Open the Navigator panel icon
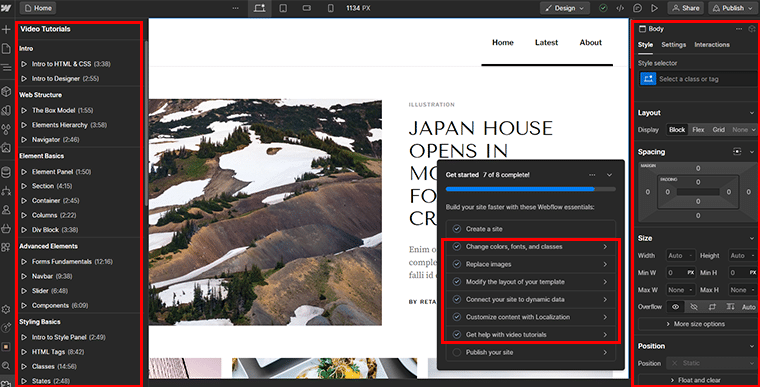 [6, 68]
